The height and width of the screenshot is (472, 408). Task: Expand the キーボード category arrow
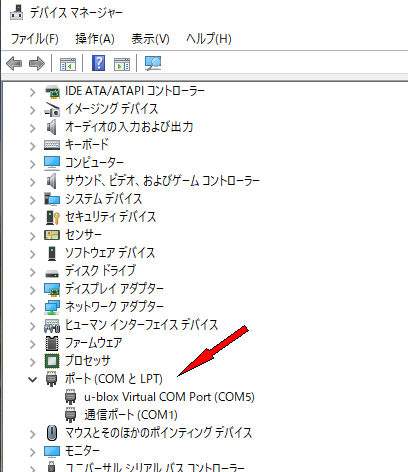(x=32, y=145)
